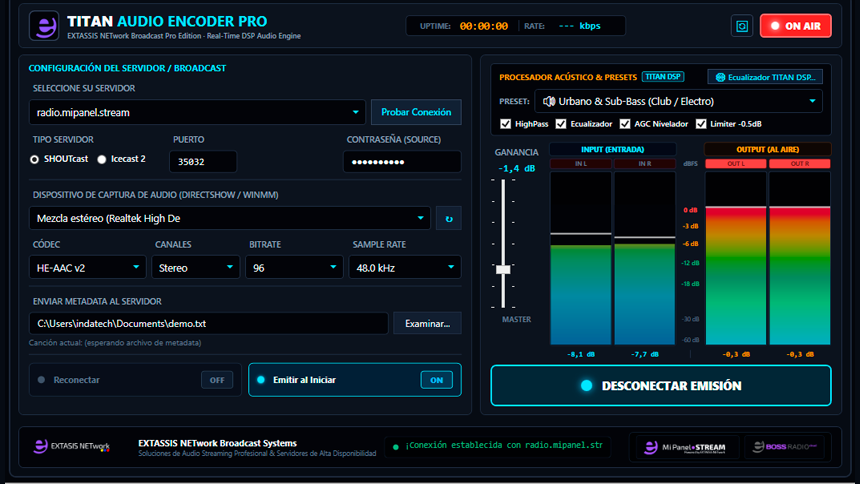Click the INPUT (ENTRADA) header
Screen dimensions: 860x484
point(613,149)
